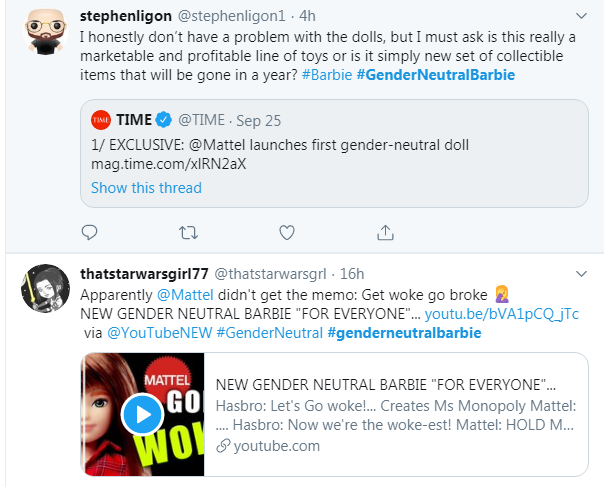The height and width of the screenshot is (487, 604).
Task: Open the #Barbie hashtag
Action: [327, 75]
